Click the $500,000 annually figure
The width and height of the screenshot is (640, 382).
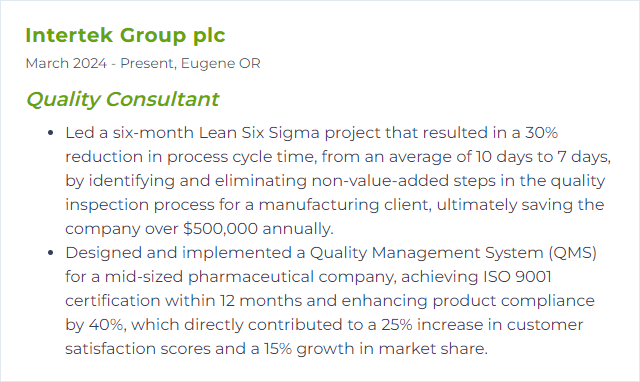tap(258, 229)
